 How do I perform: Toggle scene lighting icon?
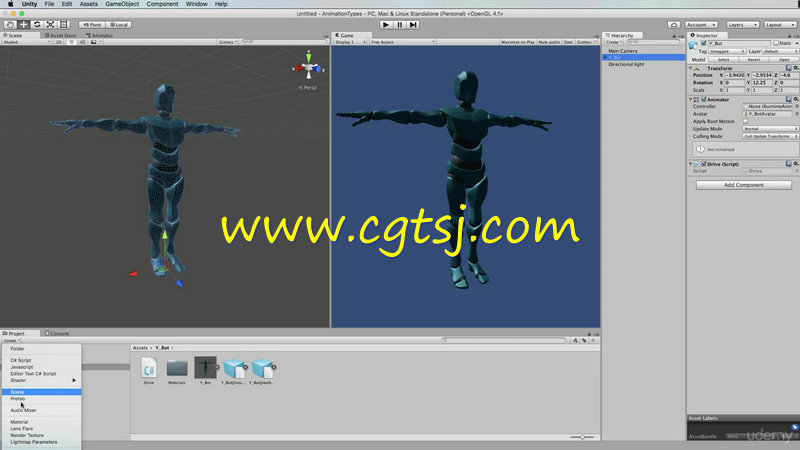(x=71, y=42)
